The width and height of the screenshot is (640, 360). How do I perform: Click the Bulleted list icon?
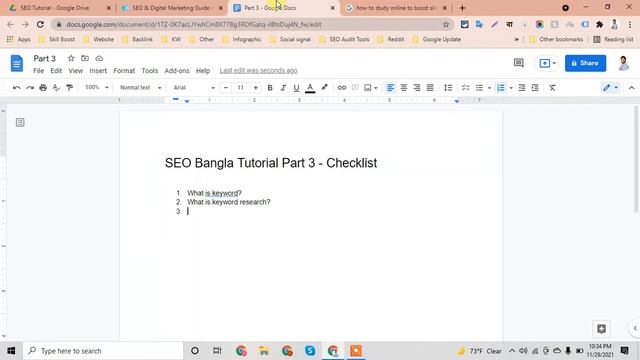click(479, 87)
